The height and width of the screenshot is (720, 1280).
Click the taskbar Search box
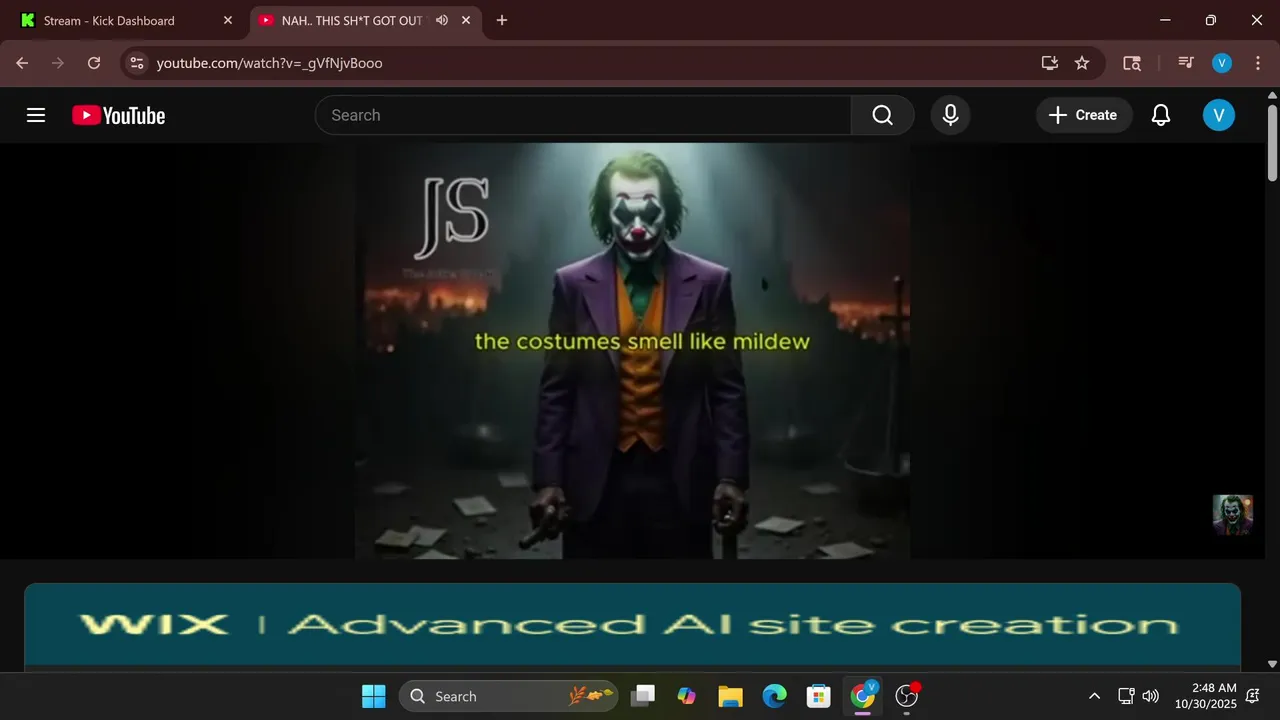508,696
